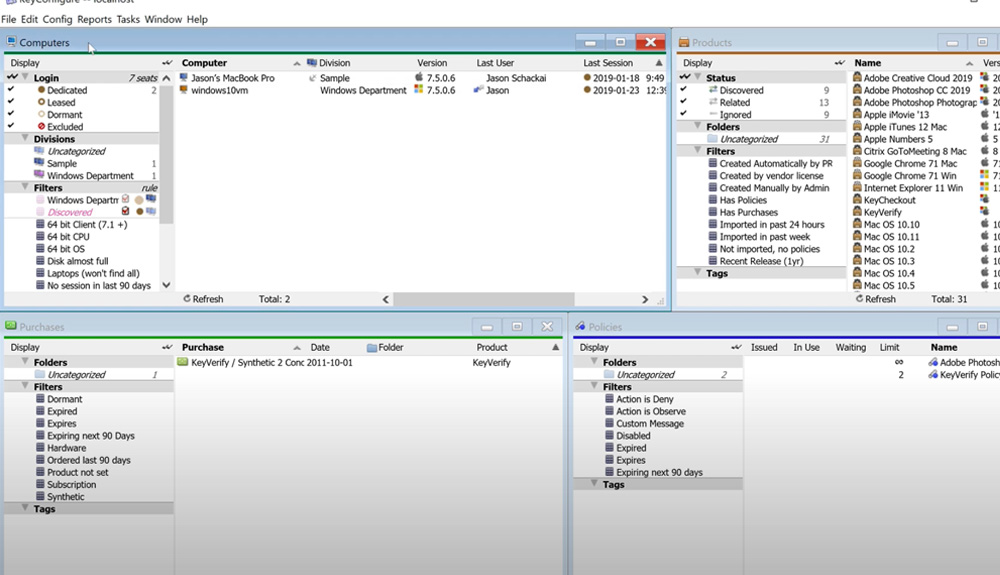Click scroll down arrow in Computers sidebar
The width and height of the screenshot is (1000, 575).
coord(166,285)
